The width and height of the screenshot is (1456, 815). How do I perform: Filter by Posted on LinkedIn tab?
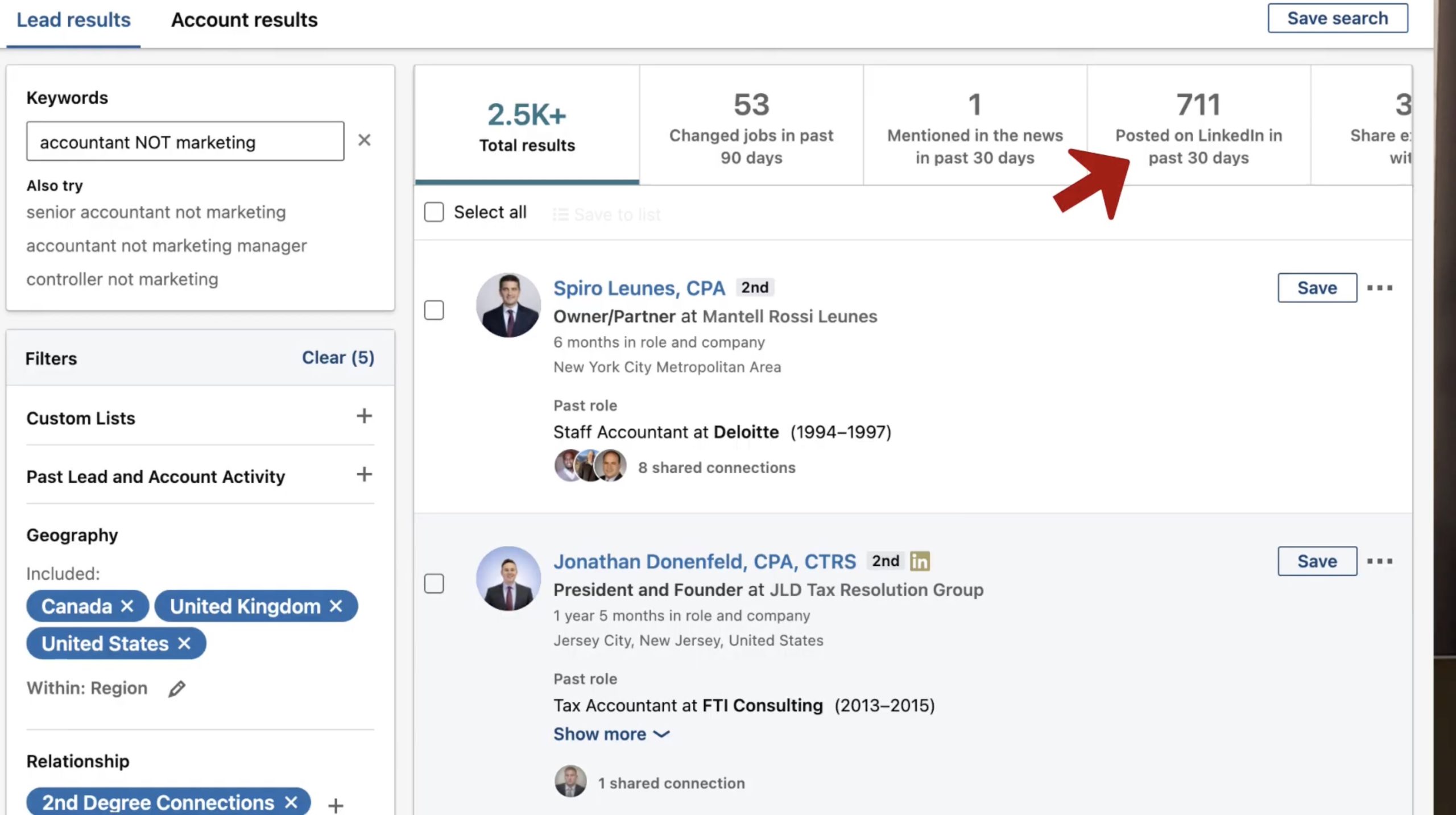pyautogui.click(x=1198, y=126)
